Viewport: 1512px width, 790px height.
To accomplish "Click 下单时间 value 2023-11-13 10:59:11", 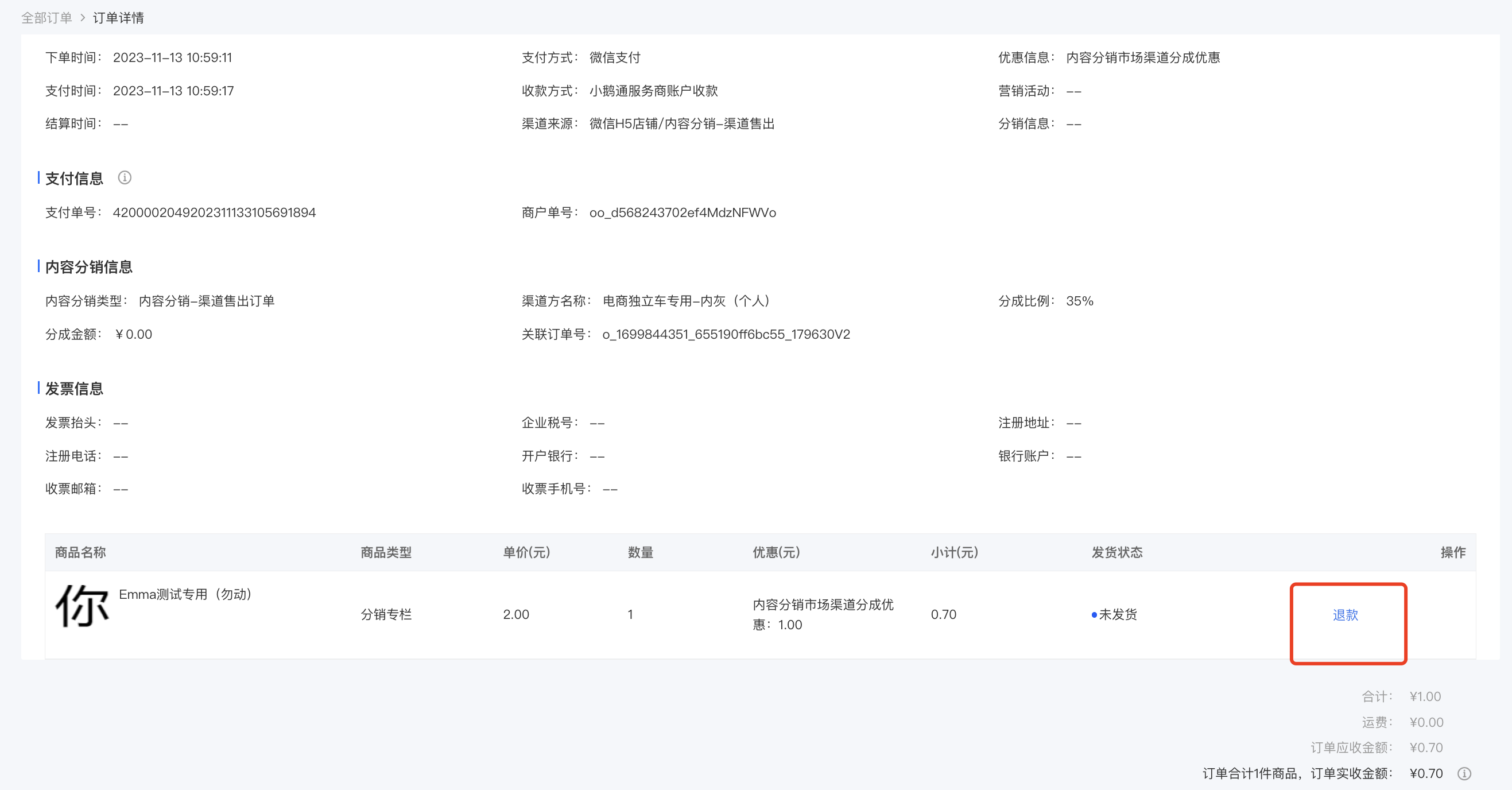I will pos(173,57).
